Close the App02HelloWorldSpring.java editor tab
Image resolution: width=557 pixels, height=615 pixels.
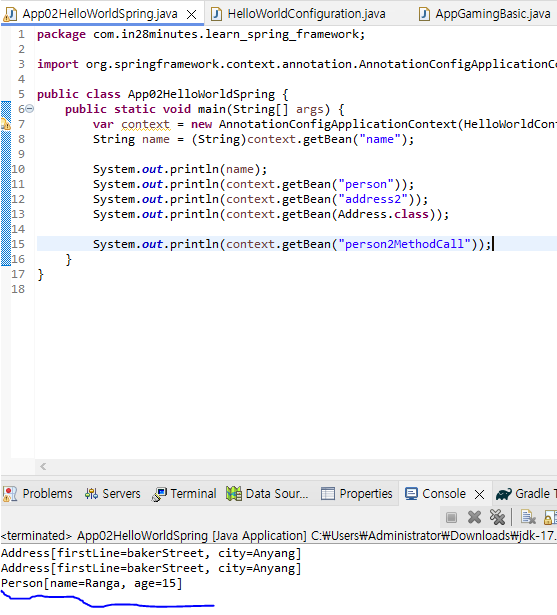tap(191, 15)
